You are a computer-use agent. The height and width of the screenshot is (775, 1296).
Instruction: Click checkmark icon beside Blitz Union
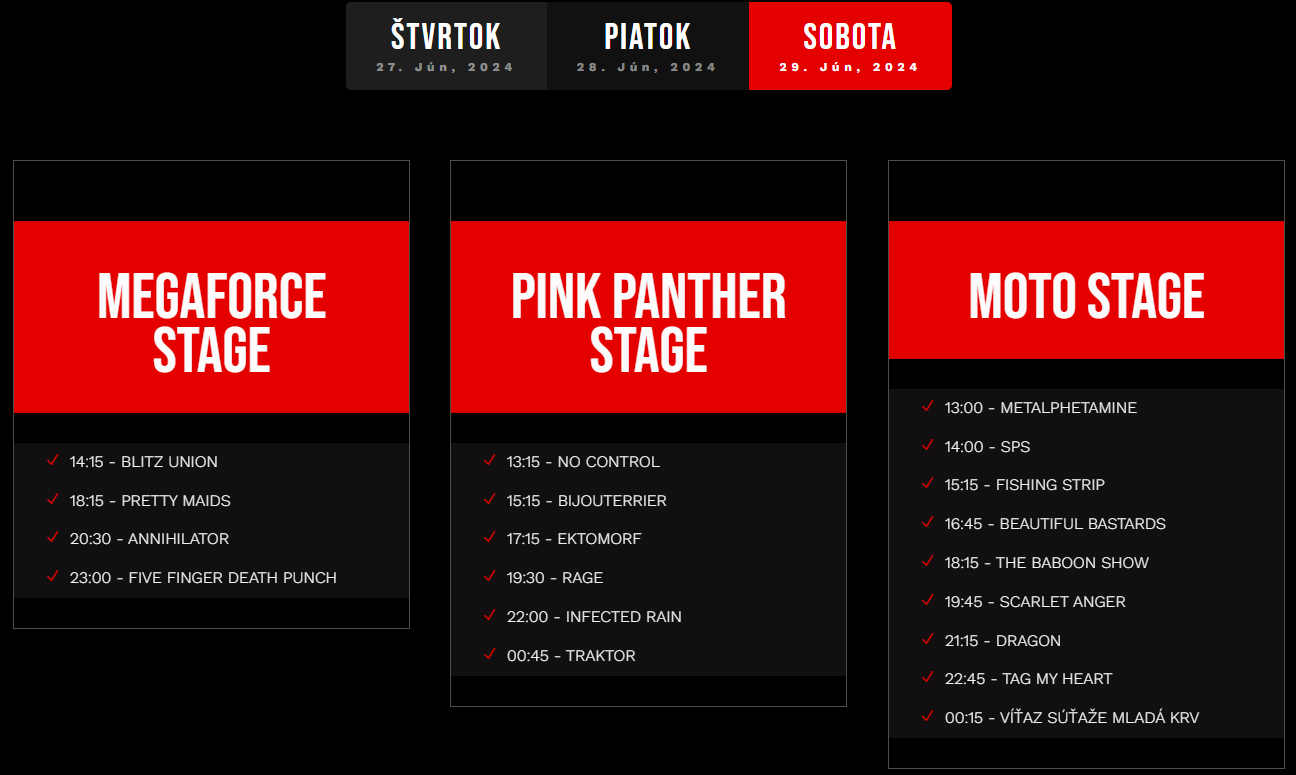[x=53, y=460]
